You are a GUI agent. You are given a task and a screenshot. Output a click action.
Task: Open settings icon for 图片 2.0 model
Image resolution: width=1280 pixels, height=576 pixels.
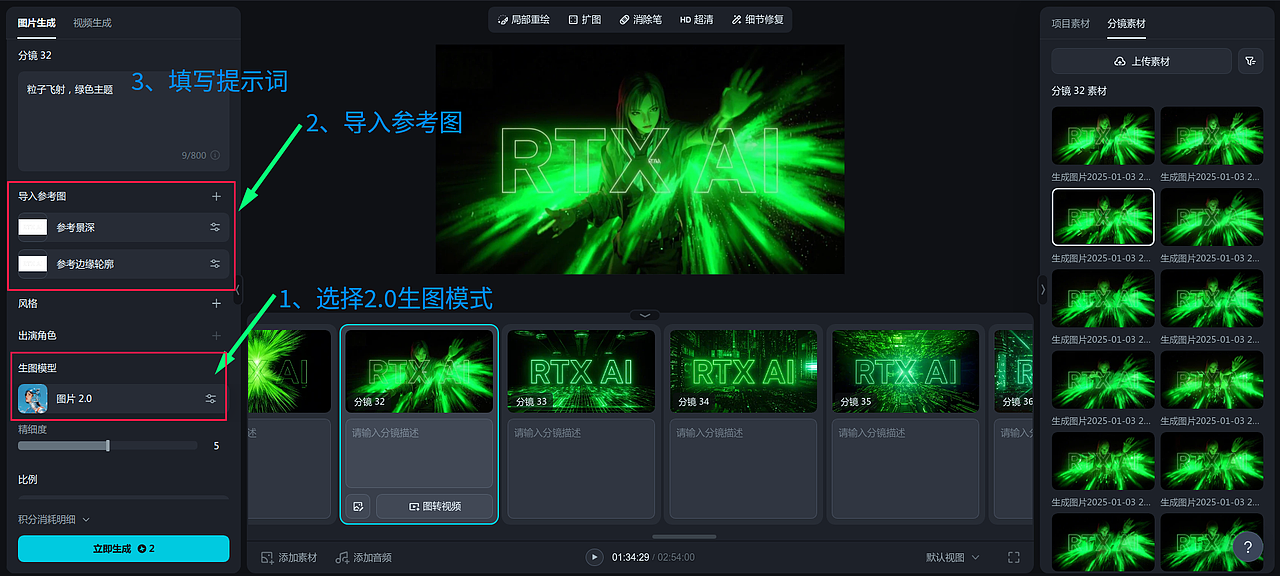211,399
